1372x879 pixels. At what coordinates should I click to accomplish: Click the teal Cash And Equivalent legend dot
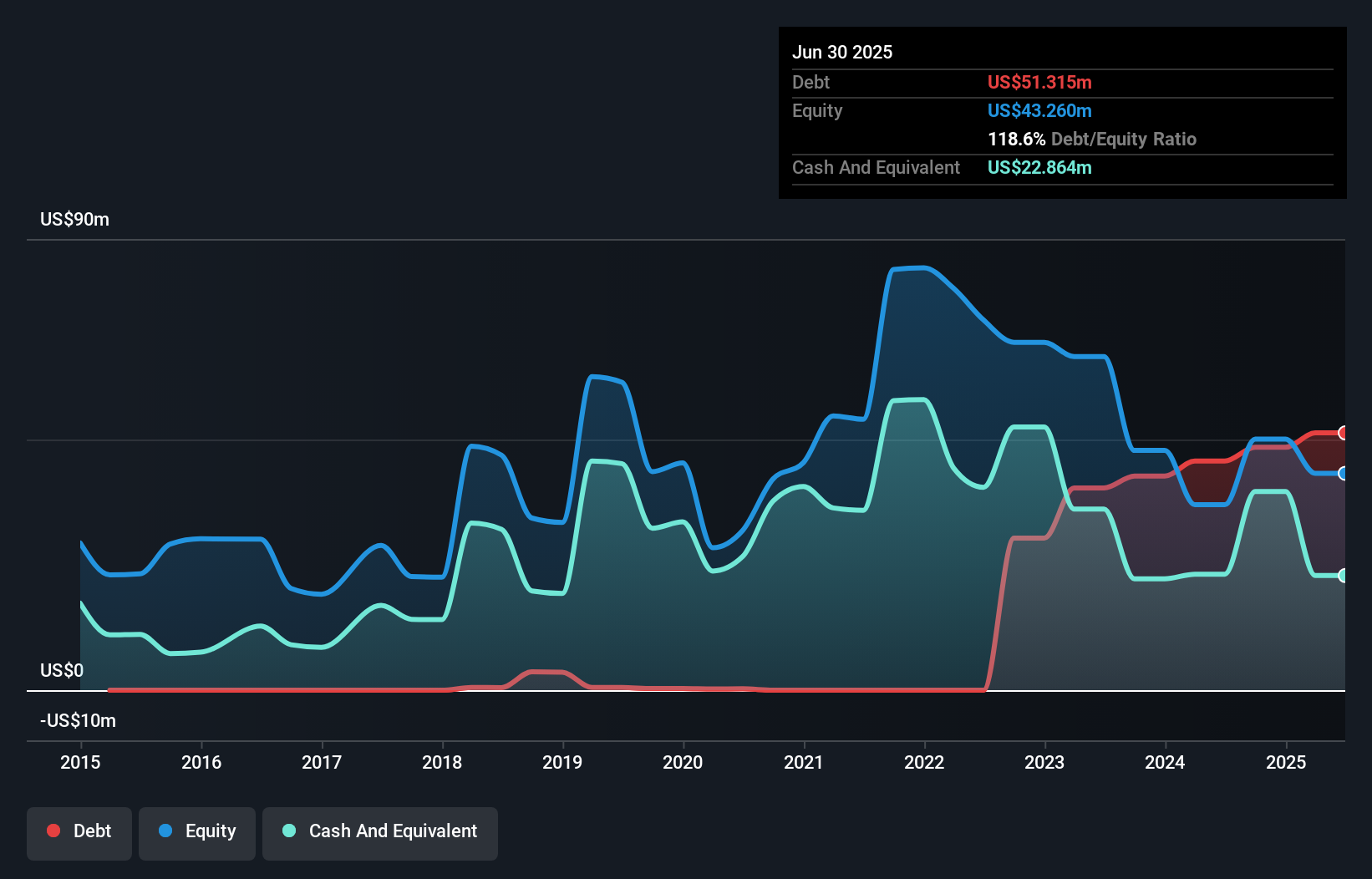pyautogui.click(x=287, y=831)
